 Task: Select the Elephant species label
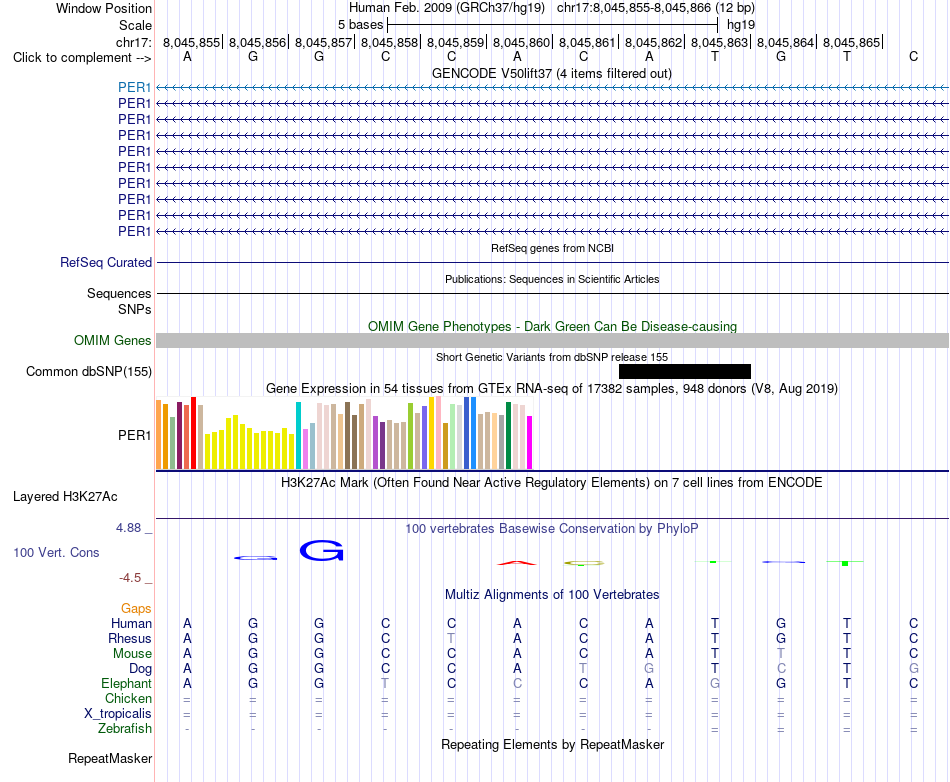126,683
